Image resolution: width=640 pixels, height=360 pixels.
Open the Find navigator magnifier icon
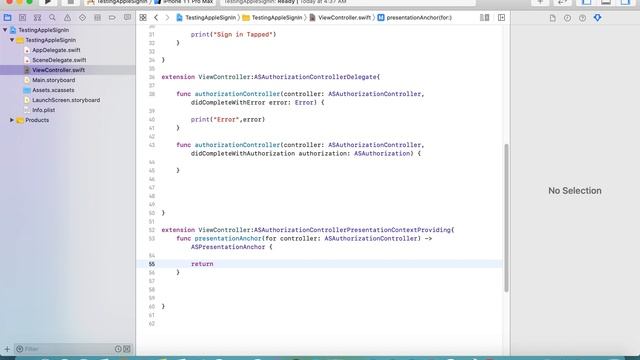pos(52,18)
